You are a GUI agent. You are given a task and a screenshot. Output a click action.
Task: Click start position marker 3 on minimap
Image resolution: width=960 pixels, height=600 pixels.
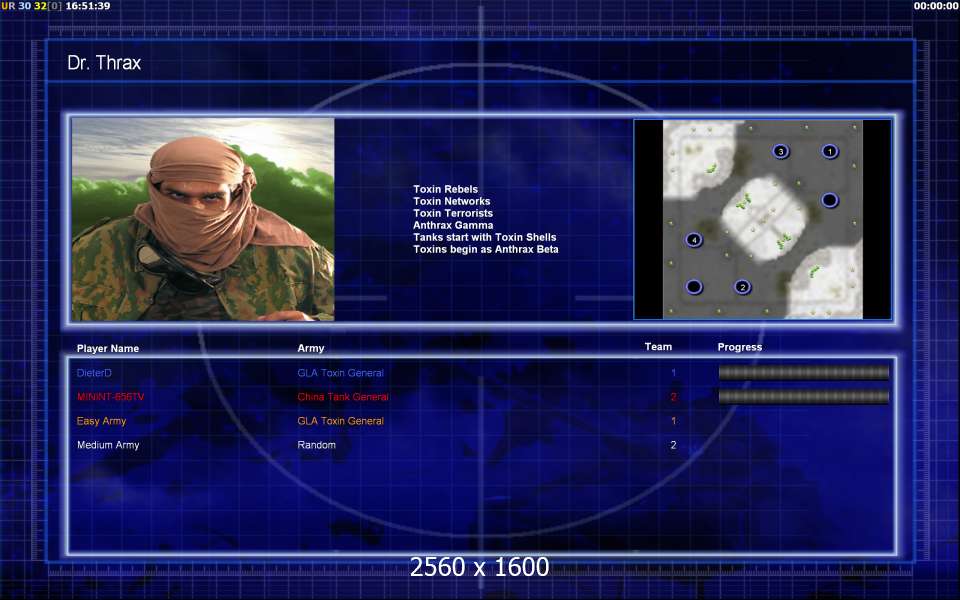[781, 151]
